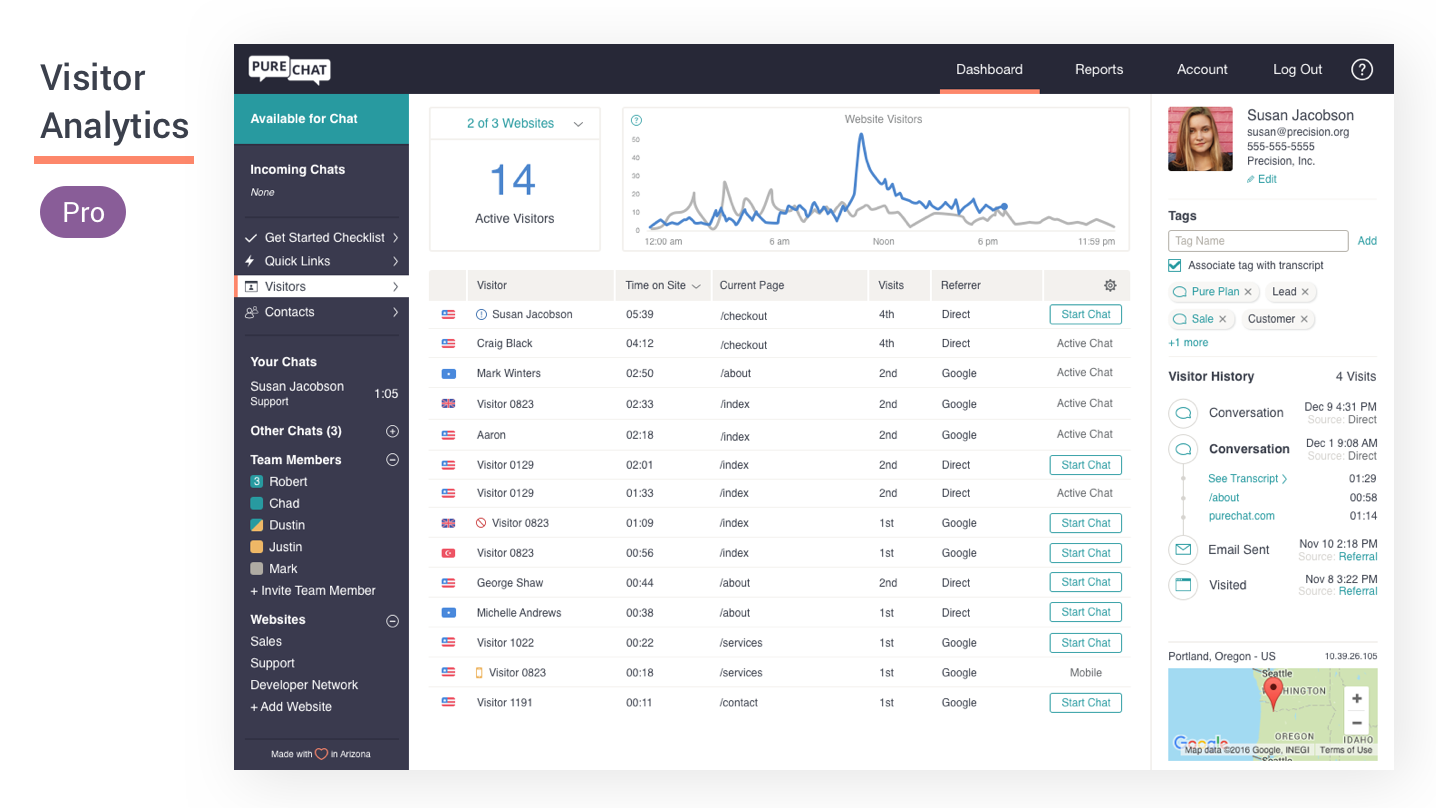
Task: Open the See Transcript link
Action: tap(1246, 479)
